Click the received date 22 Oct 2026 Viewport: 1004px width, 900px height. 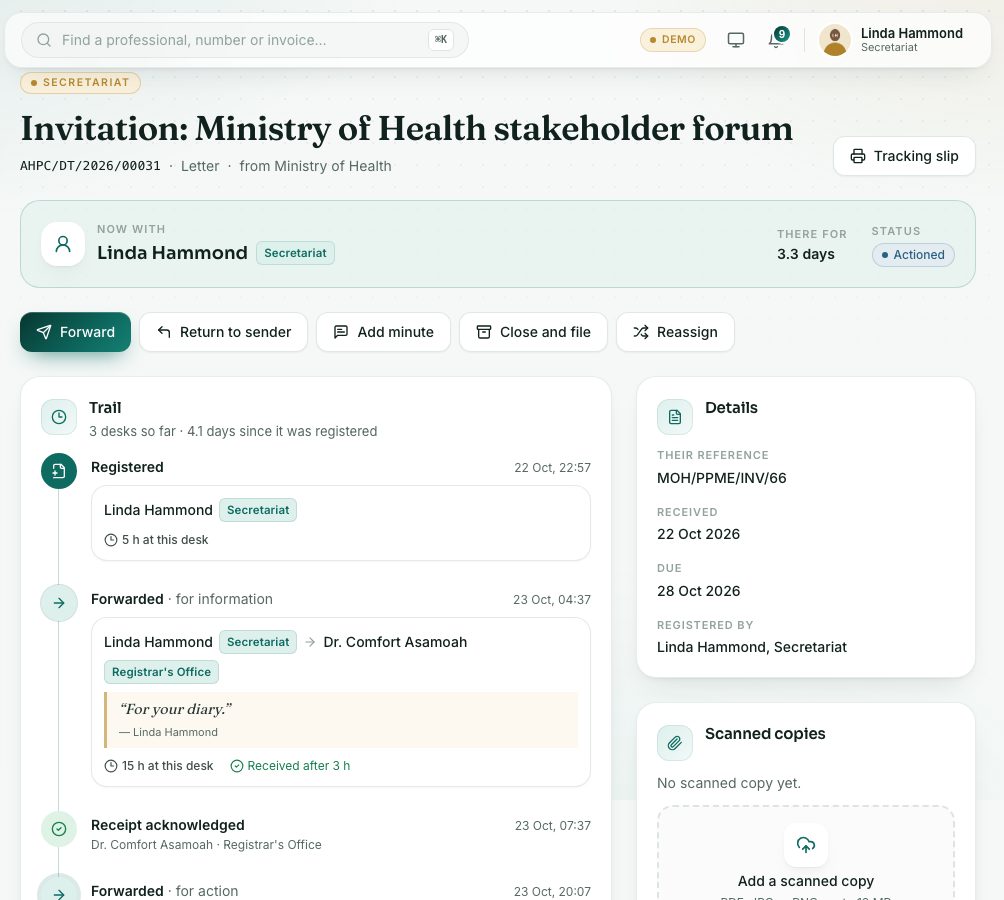pyautogui.click(x=699, y=534)
